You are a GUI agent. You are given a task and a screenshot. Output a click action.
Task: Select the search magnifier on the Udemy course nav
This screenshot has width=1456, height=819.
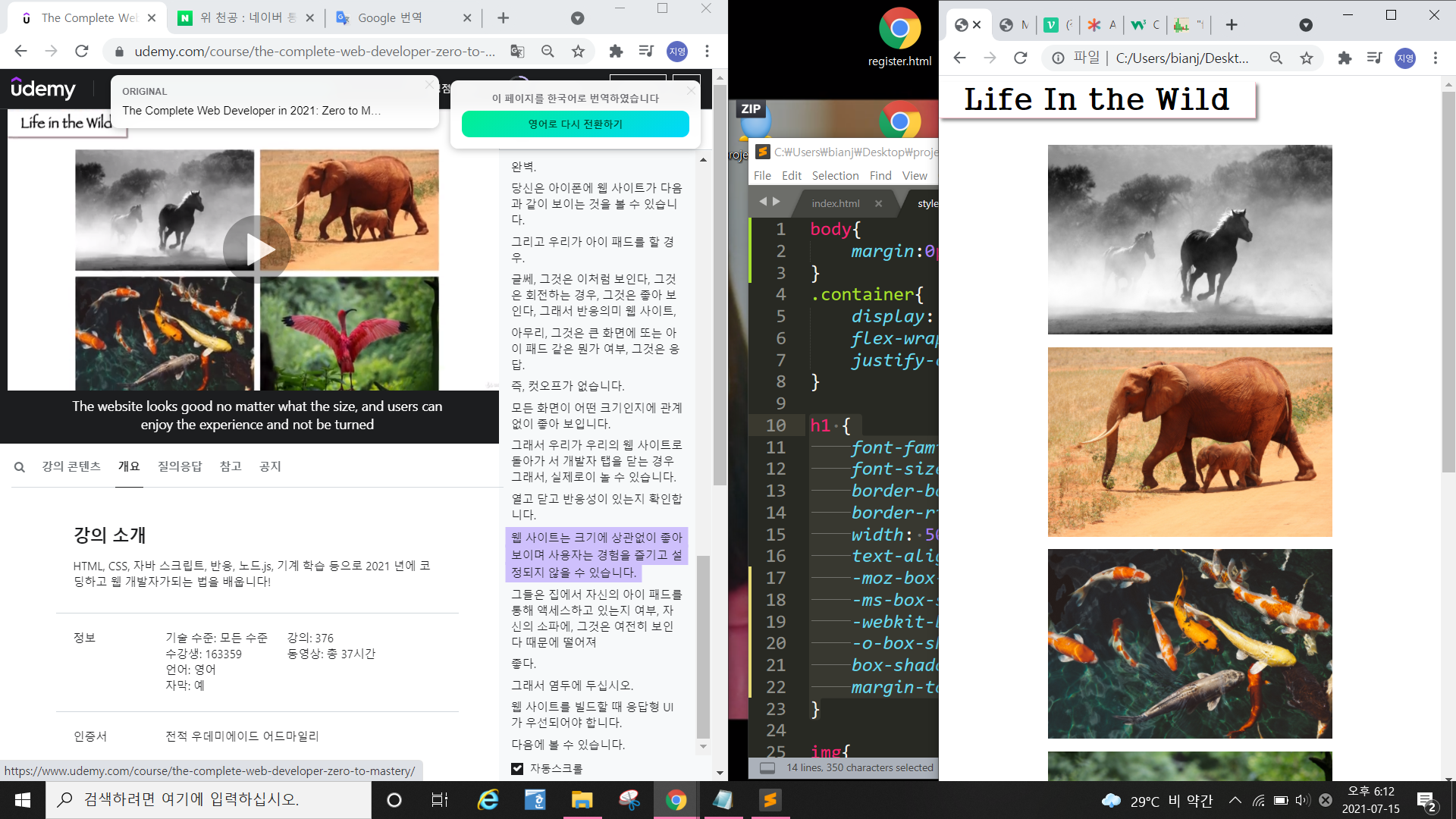pyautogui.click(x=20, y=466)
